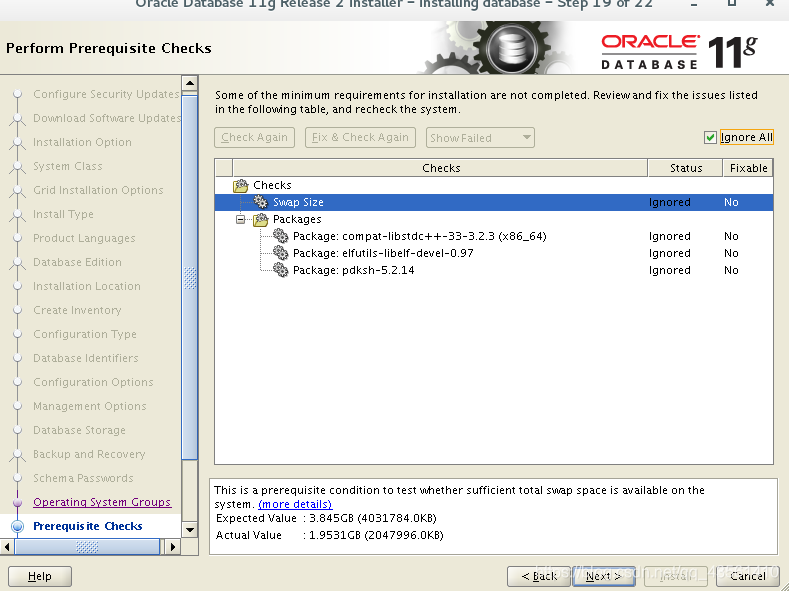Click the Fixable column header

pyautogui.click(x=748, y=168)
